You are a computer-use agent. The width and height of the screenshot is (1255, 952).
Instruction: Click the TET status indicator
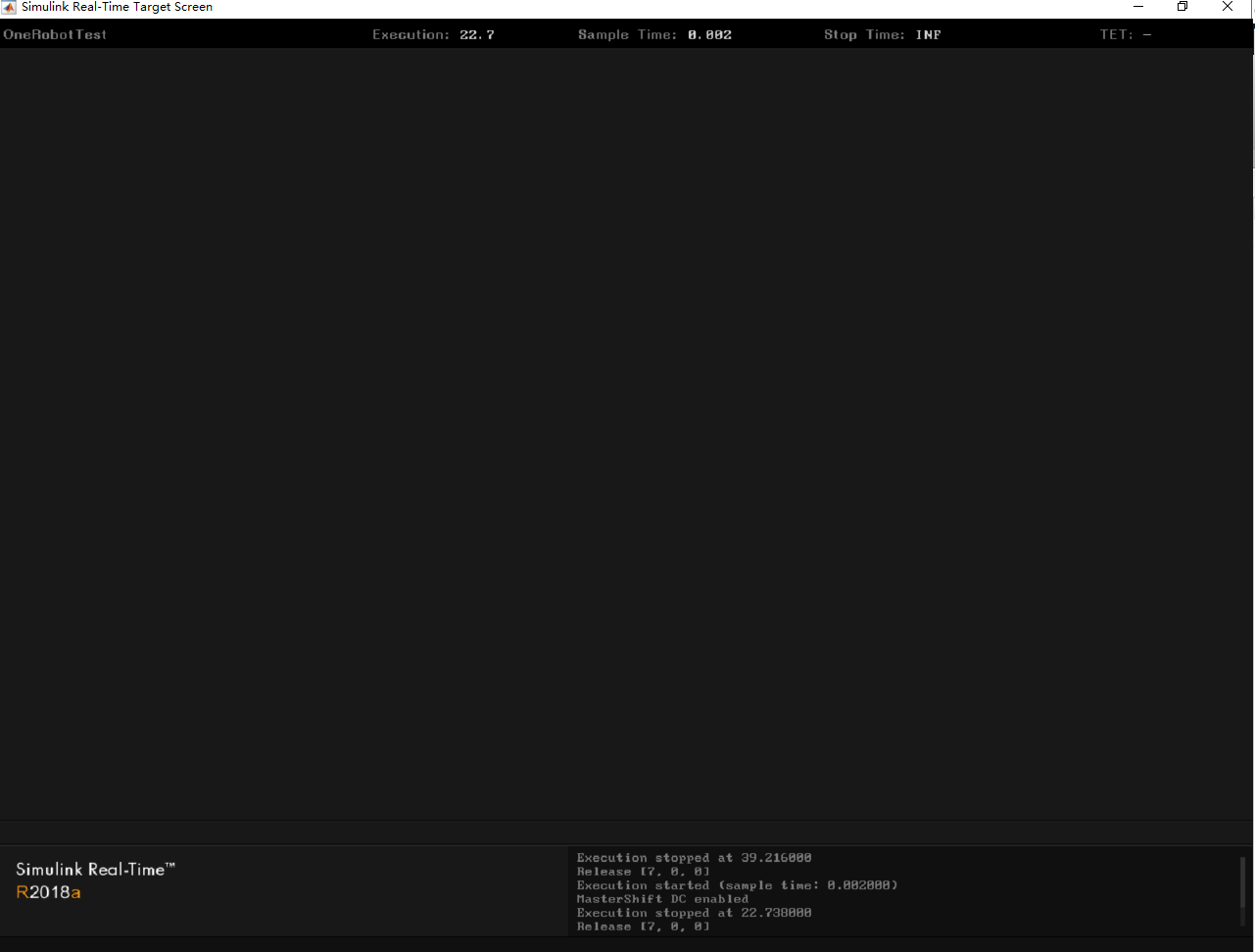point(1127,34)
